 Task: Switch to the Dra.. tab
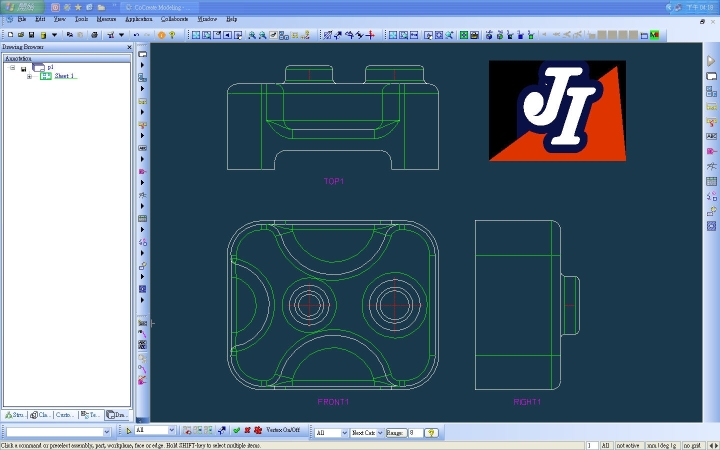click(x=117, y=415)
